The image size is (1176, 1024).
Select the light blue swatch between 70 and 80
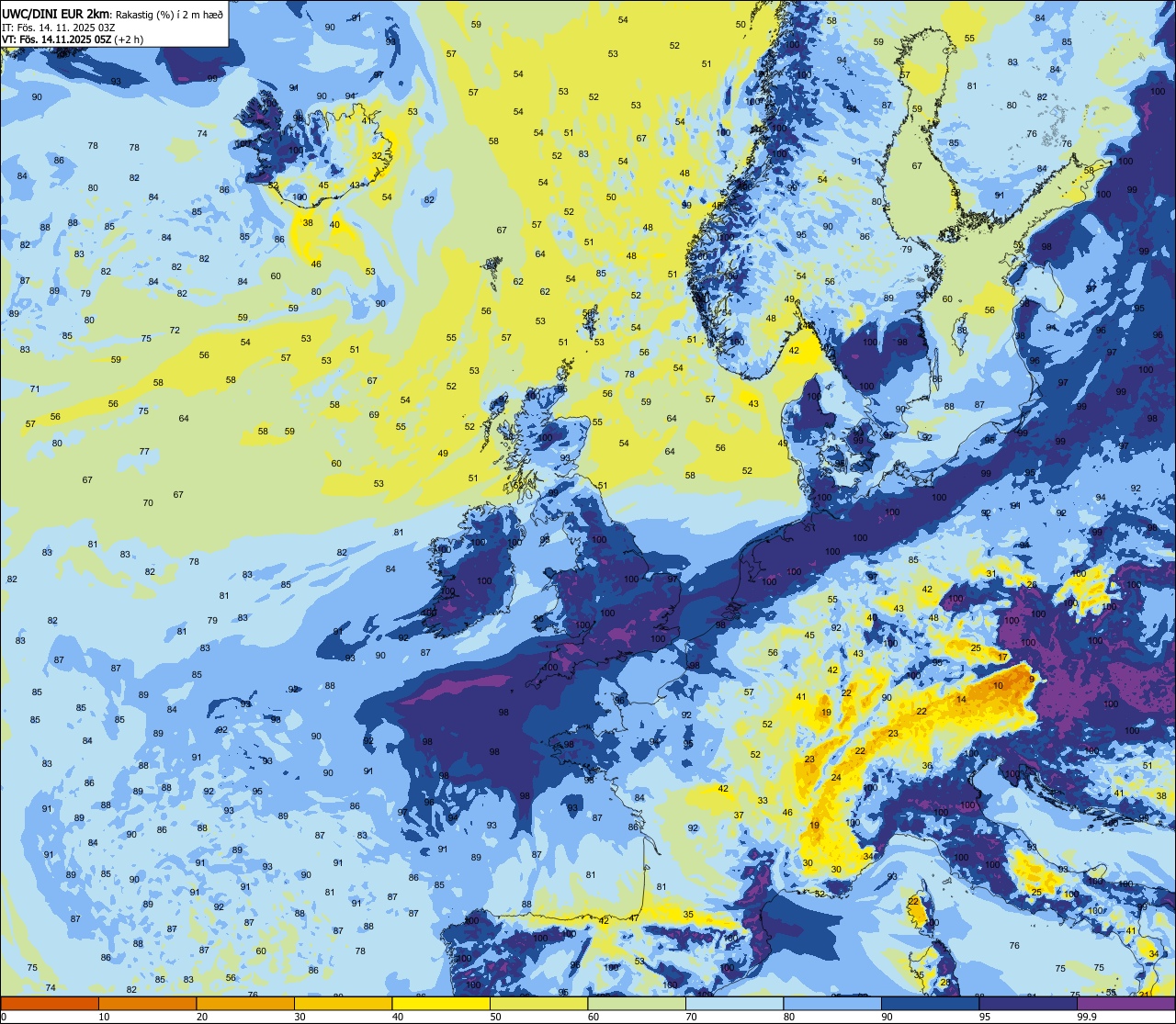pyautogui.click(x=734, y=1003)
